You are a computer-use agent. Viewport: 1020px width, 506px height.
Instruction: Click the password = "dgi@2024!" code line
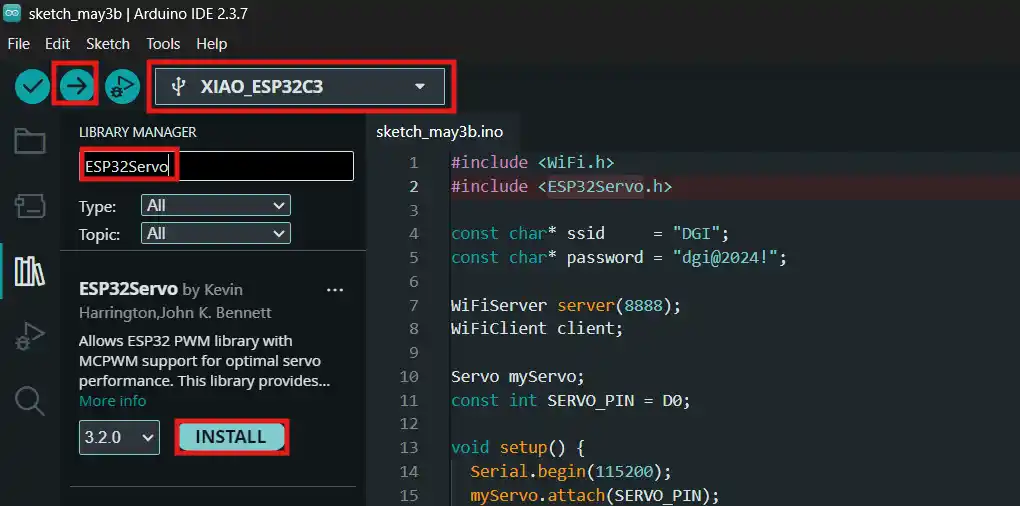click(x=619, y=258)
